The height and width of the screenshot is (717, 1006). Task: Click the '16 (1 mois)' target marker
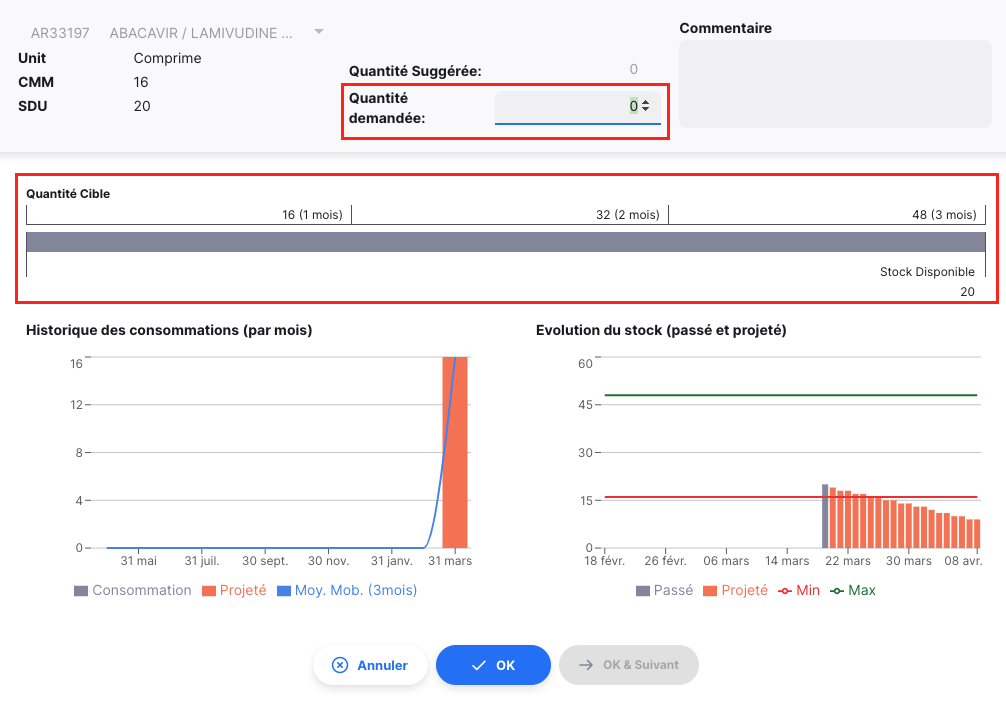tap(312, 215)
